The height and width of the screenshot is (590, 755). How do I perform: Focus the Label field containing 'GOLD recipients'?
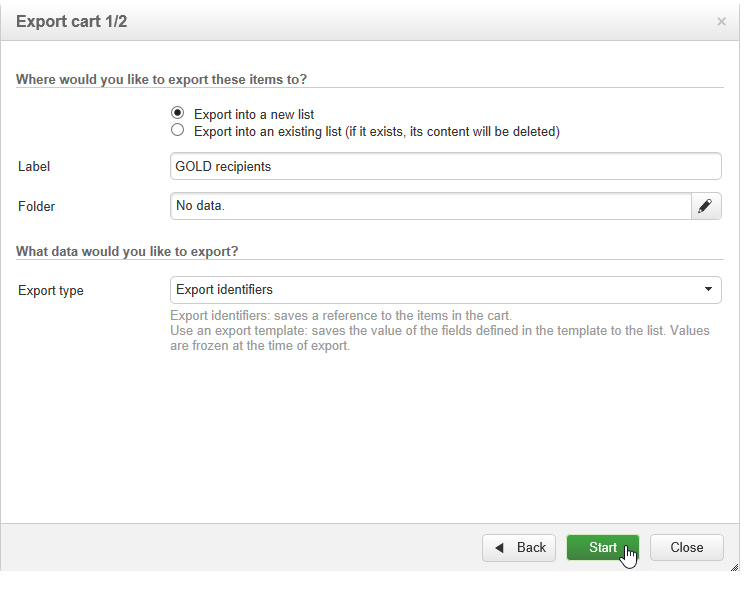point(445,166)
